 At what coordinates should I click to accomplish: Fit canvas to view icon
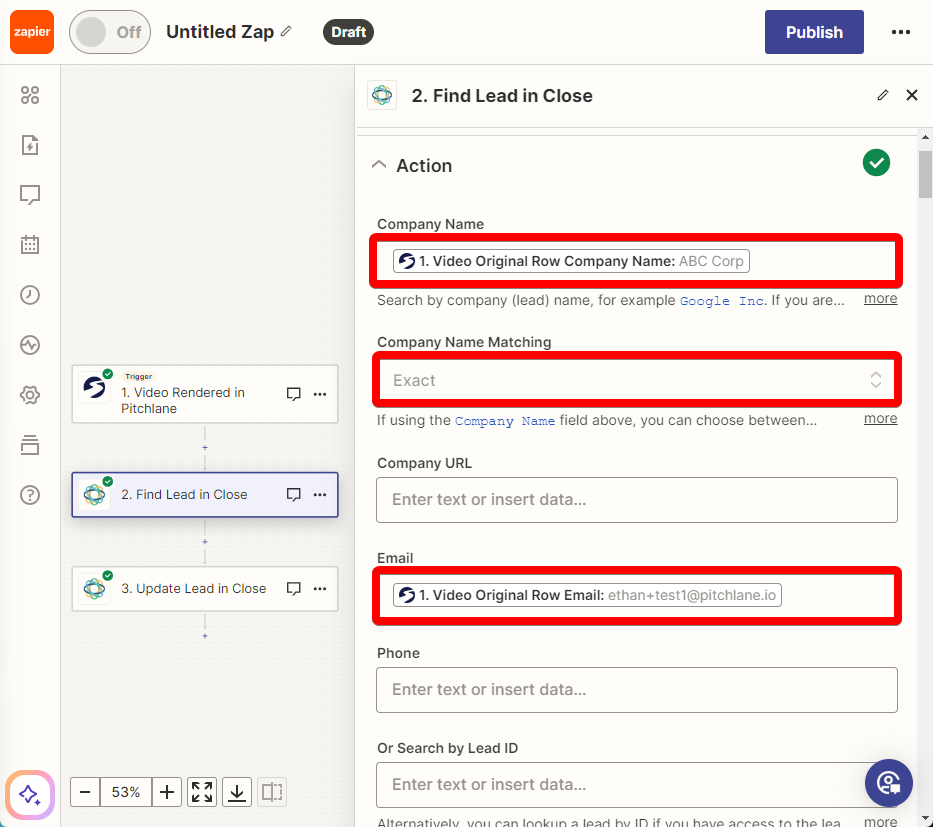pyautogui.click(x=202, y=792)
